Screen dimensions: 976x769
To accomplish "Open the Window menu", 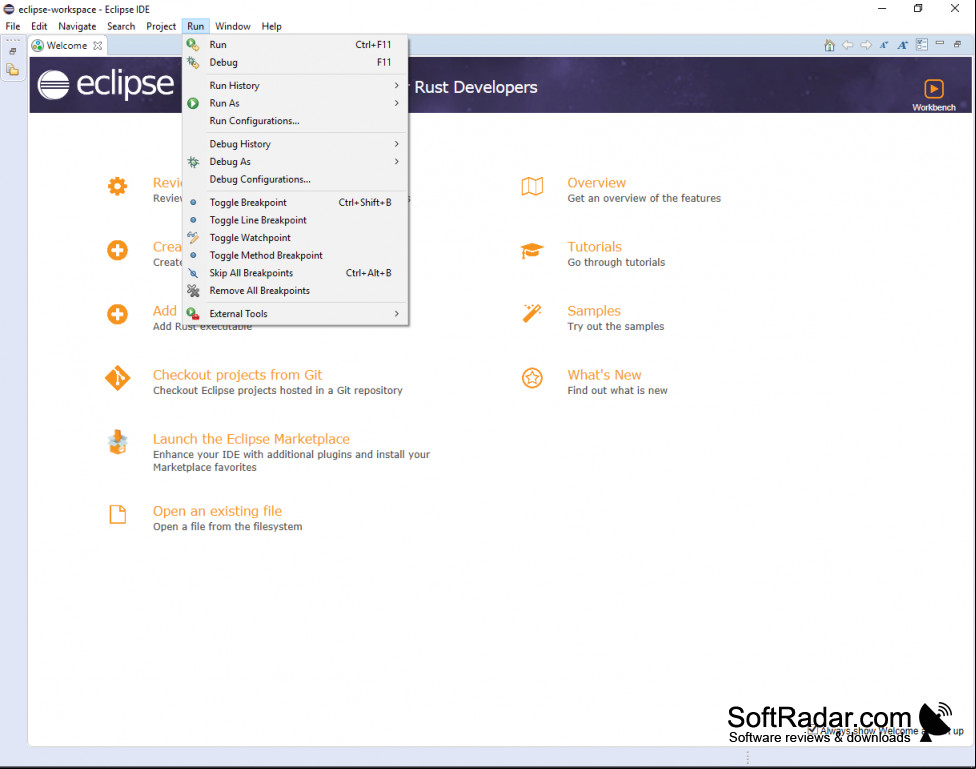I will pyautogui.click(x=233, y=26).
